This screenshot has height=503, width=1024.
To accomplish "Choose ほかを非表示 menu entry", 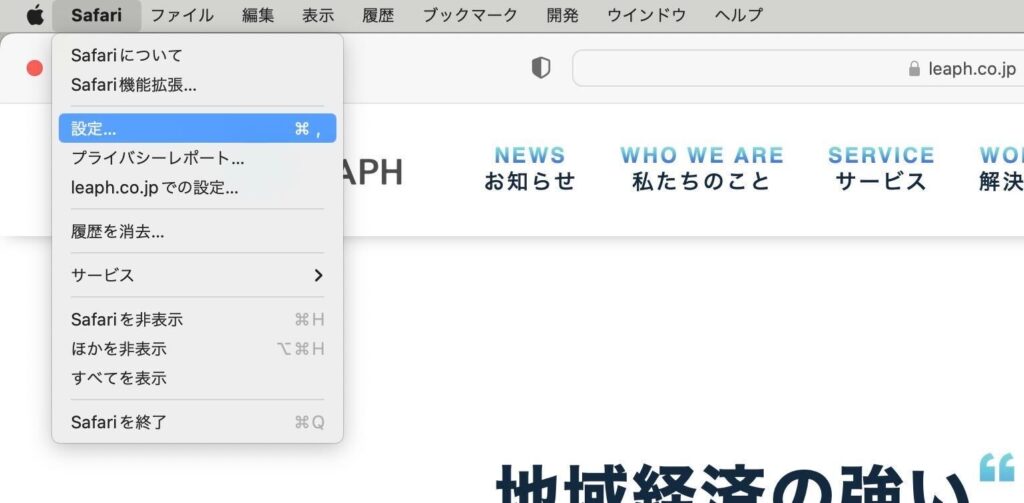I will tap(197, 349).
